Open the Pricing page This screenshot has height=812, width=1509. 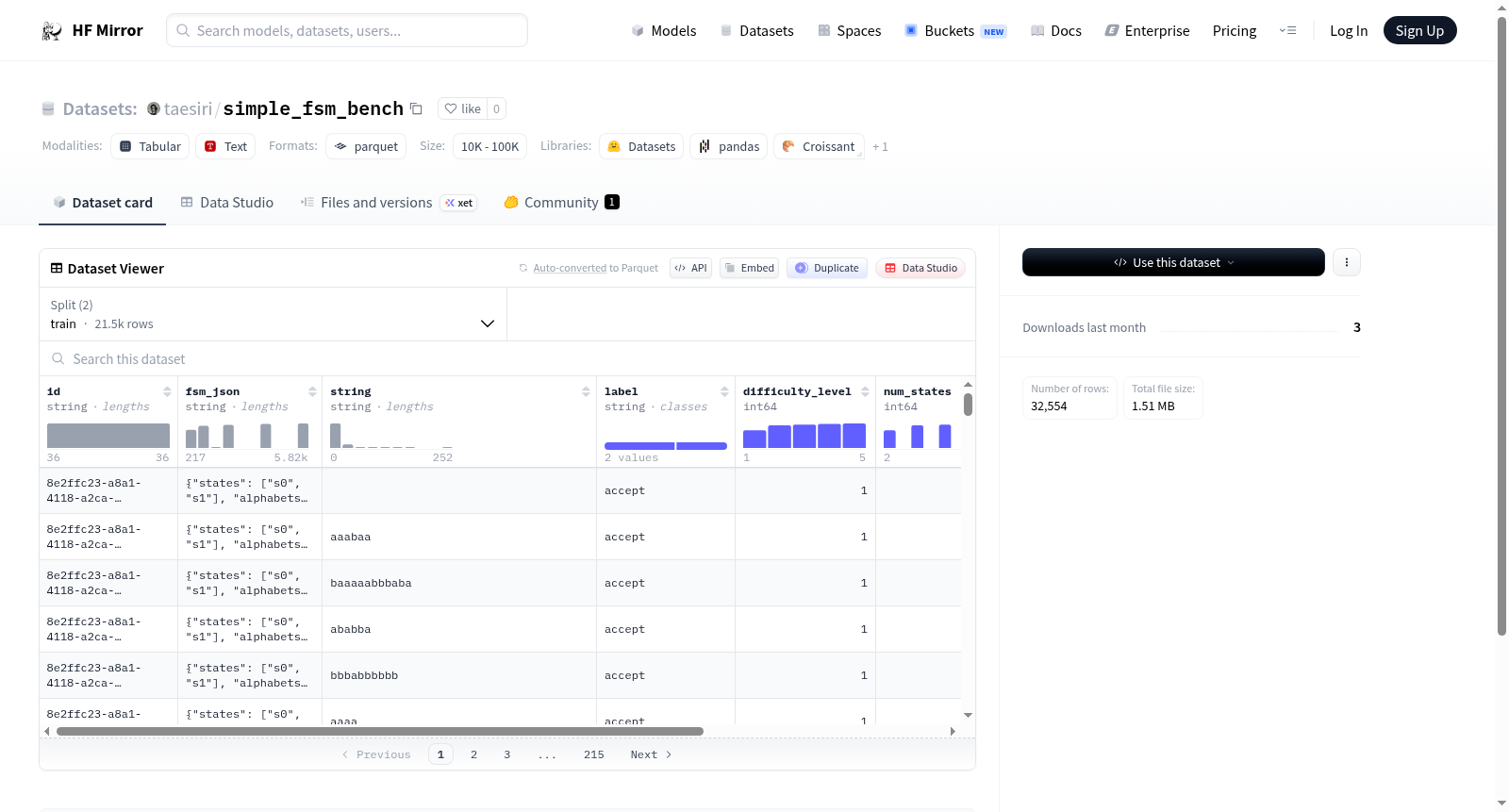click(x=1235, y=30)
